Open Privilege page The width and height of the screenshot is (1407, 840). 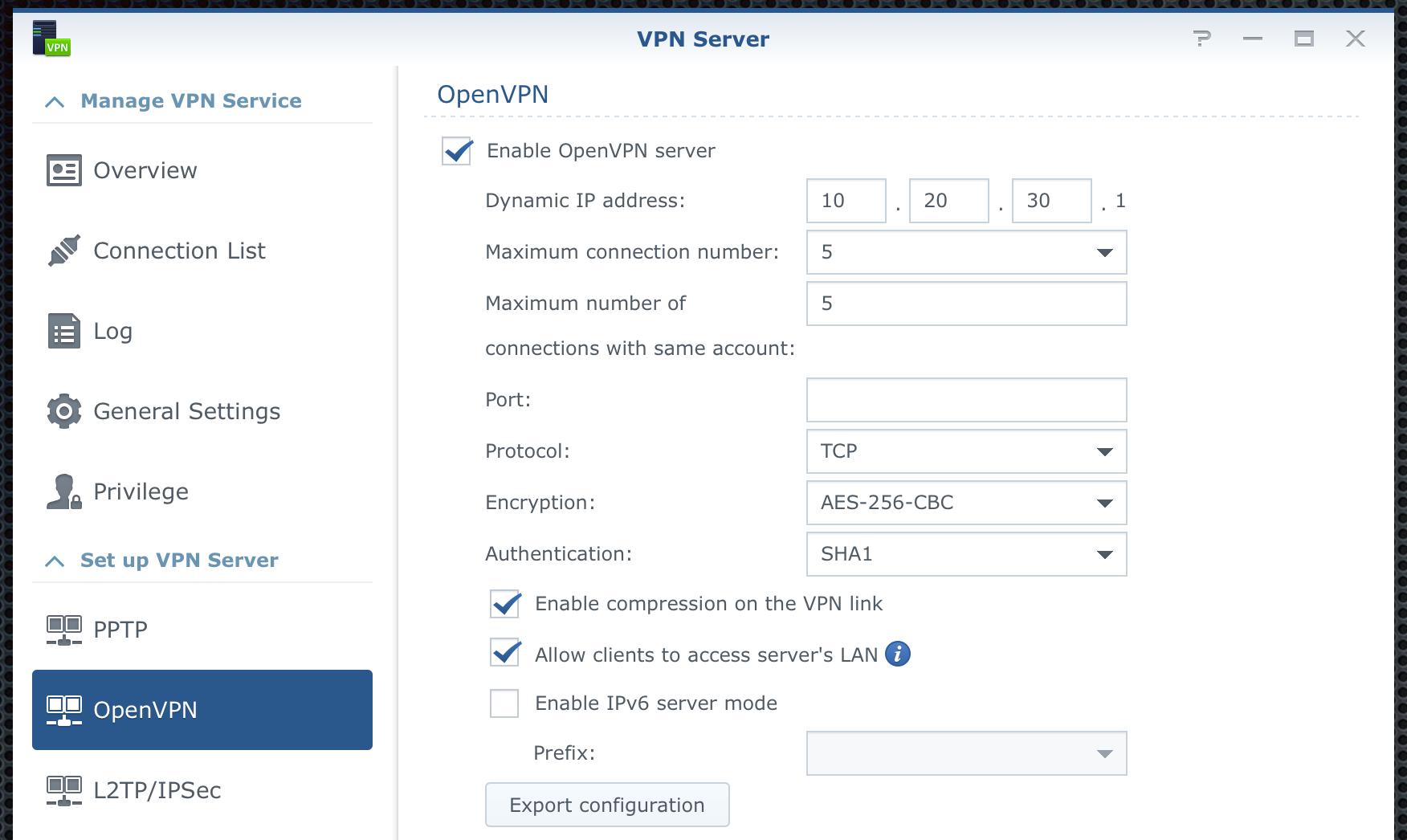pyautogui.click(x=202, y=491)
